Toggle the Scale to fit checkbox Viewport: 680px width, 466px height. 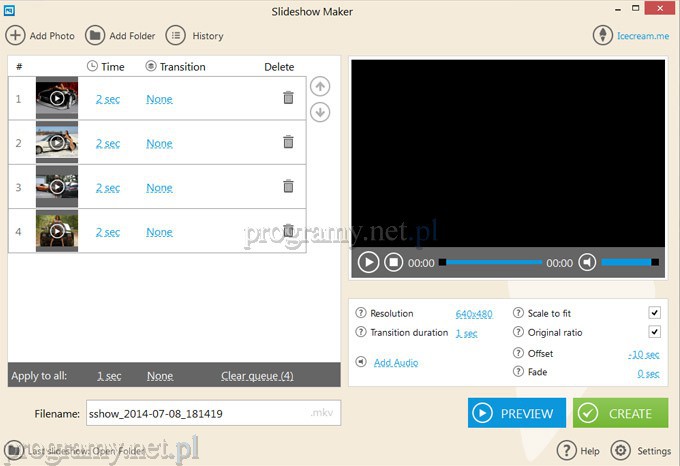(x=654, y=313)
